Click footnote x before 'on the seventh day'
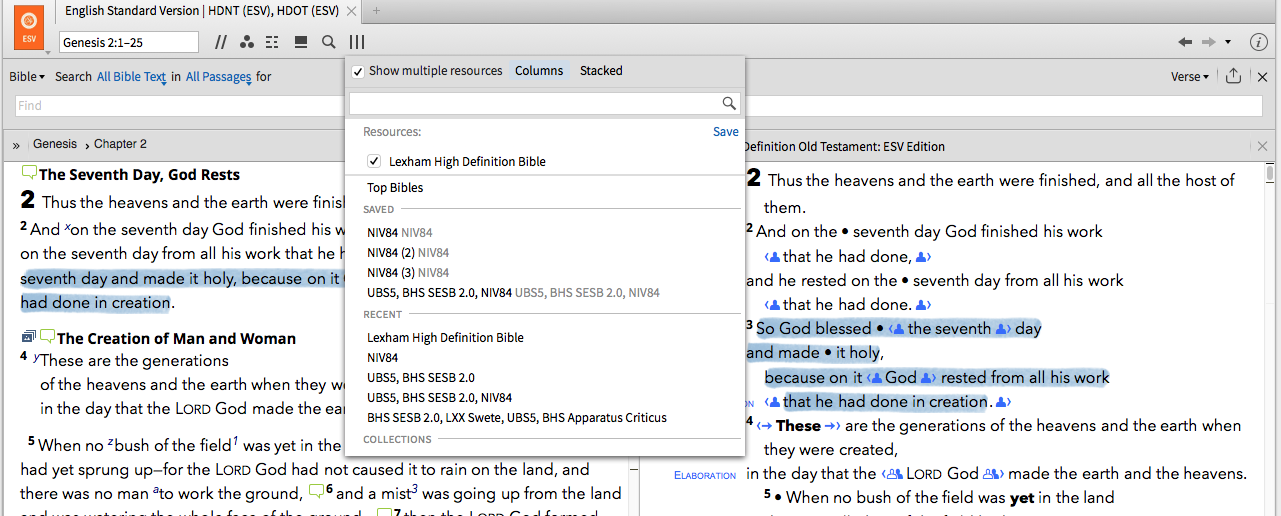This screenshot has height=516, width=1281. coord(68,227)
